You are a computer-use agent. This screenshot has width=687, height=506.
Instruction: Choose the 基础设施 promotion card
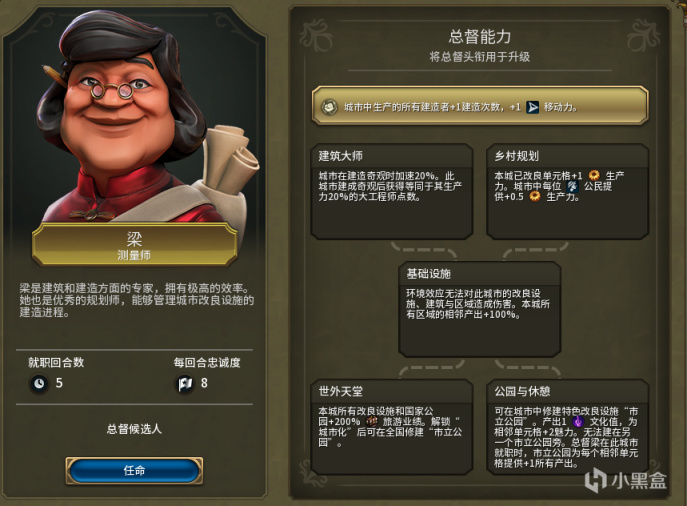480,309
